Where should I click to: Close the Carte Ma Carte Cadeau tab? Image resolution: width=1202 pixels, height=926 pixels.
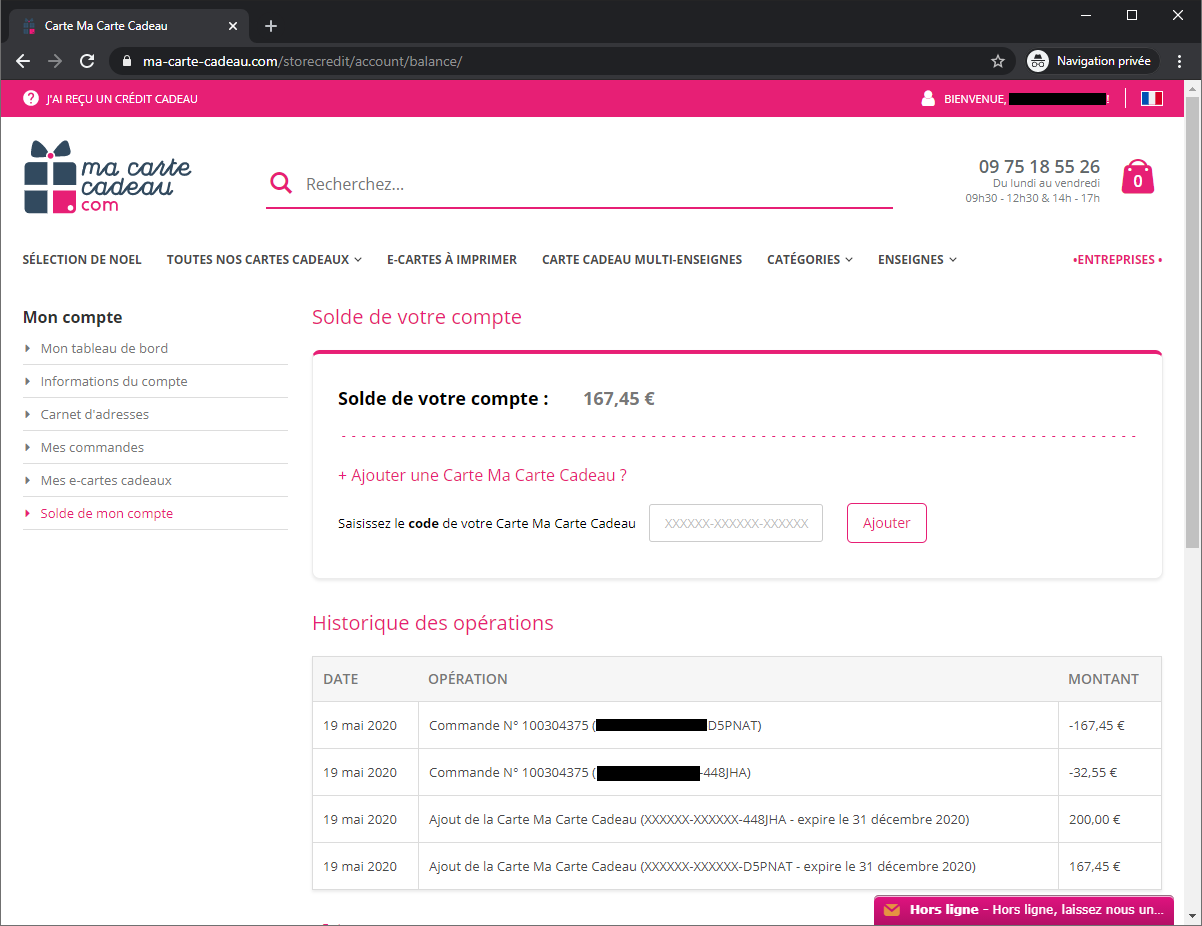[x=233, y=26]
